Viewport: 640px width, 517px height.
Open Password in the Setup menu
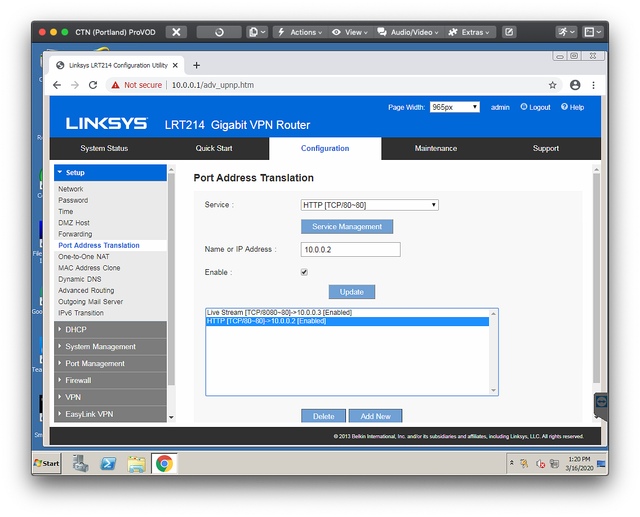[73, 200]
